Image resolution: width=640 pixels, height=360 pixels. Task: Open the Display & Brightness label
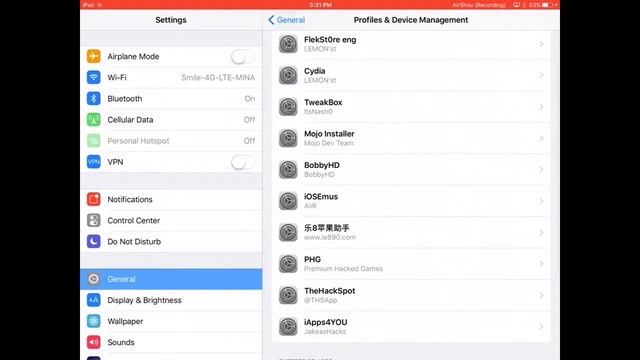point(144,300)
